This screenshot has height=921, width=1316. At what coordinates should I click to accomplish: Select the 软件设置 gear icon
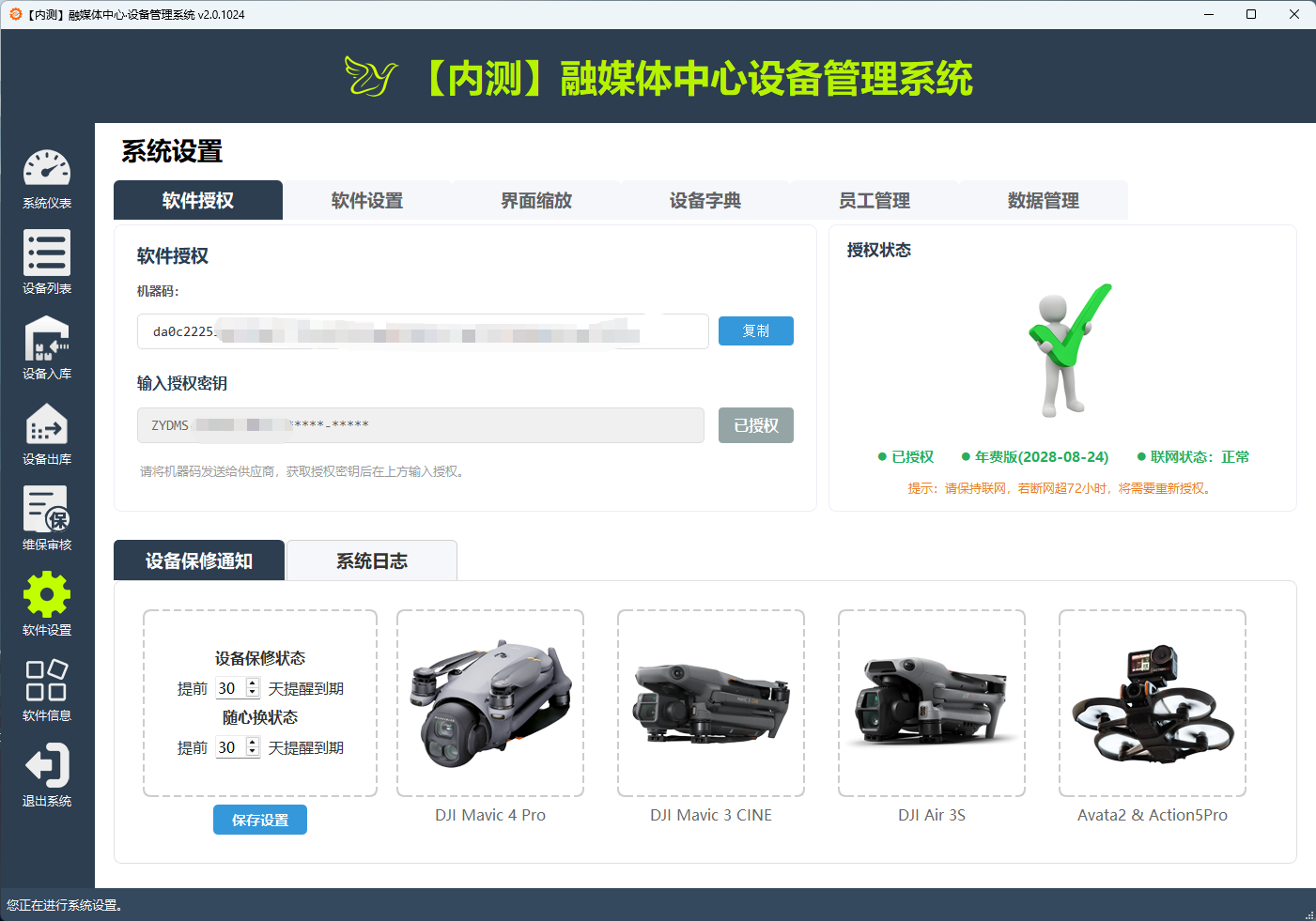click(x=47, y=595)
